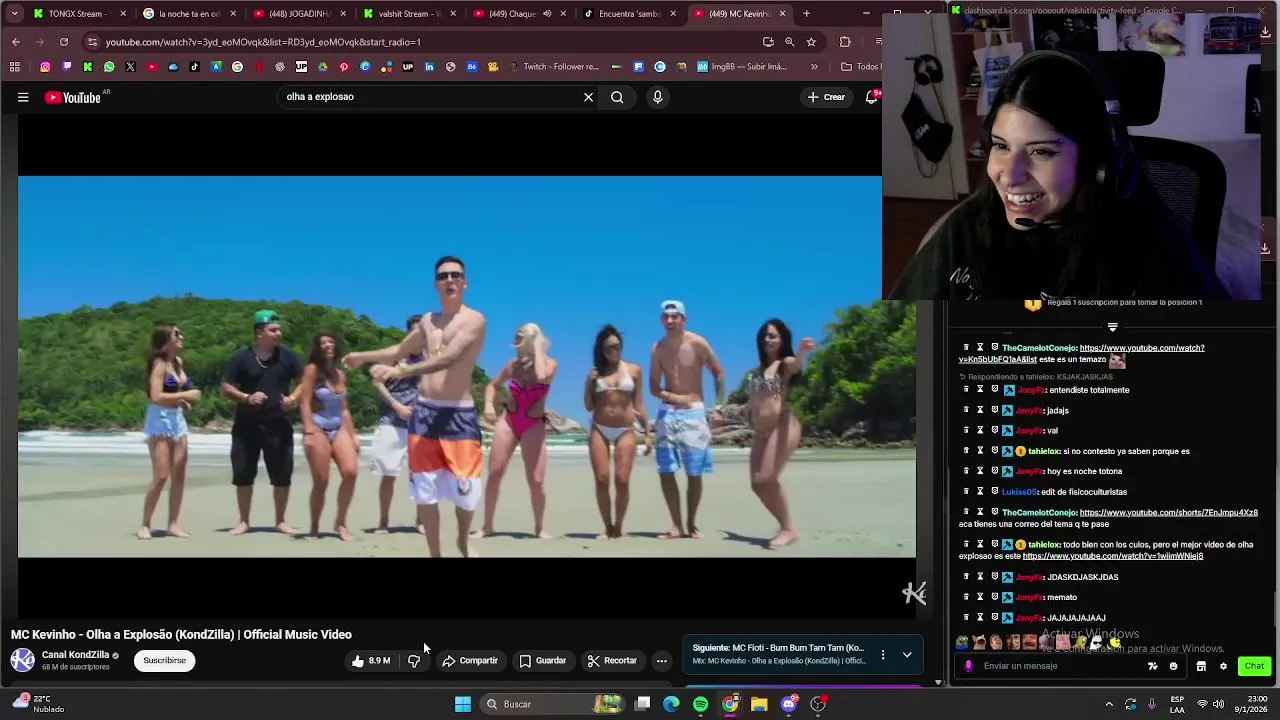Image resolution: width=1280 pixels, height=720 pixels.
Task: Show hidden system tray icons chevron
Action: (x=1109, y=704)
